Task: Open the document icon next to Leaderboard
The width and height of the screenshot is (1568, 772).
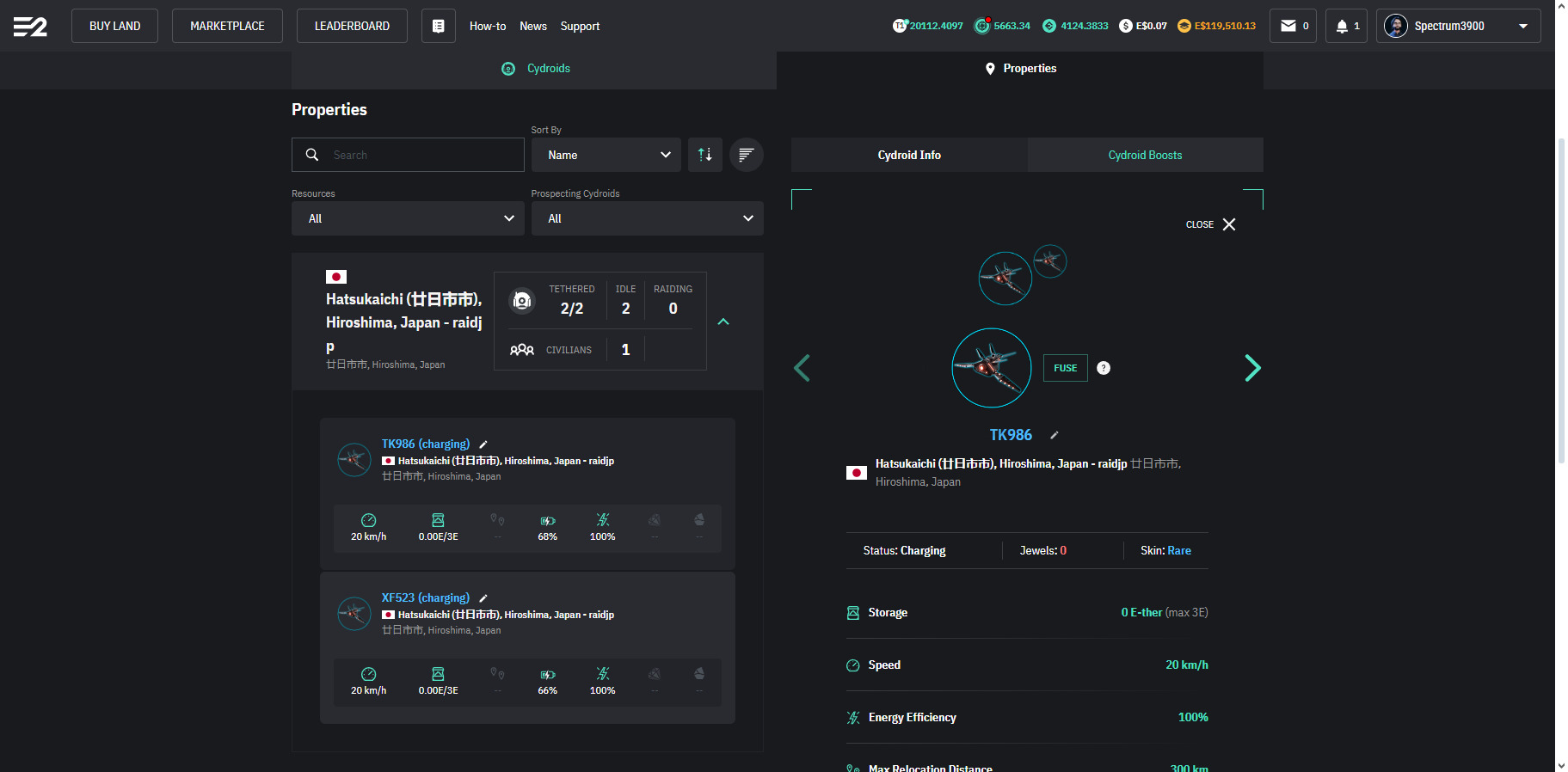Action: click(x=438, y=26)
